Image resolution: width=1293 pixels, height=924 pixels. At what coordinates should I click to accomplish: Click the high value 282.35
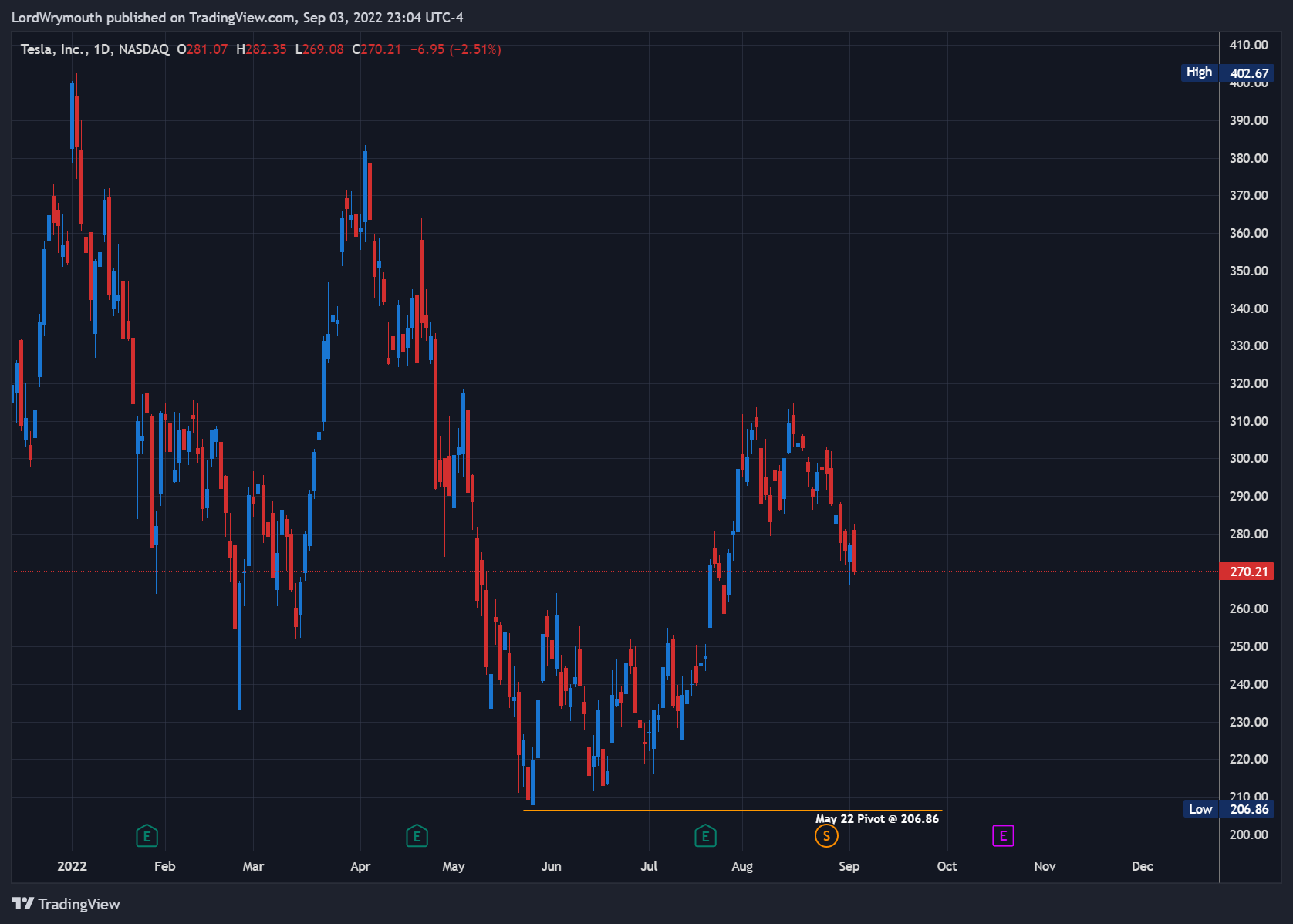[x=266, y=49]
